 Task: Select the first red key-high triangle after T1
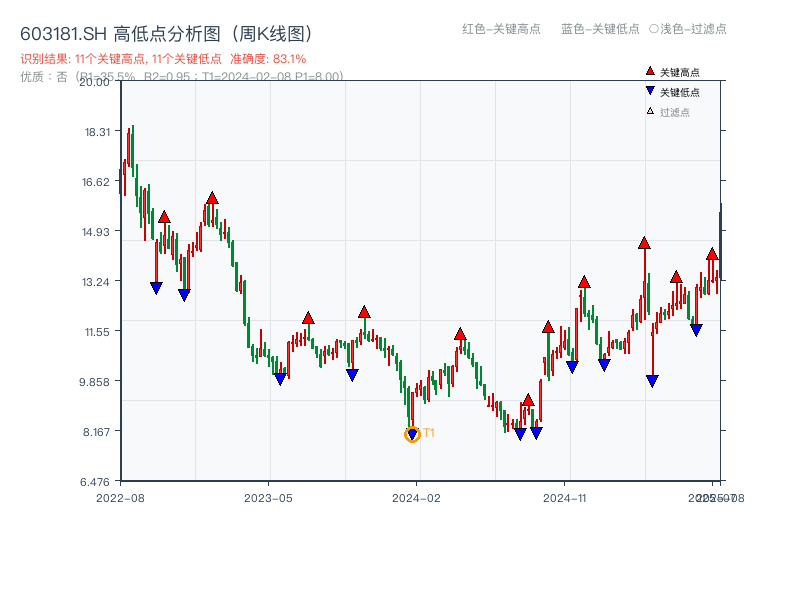click(460, 334)
